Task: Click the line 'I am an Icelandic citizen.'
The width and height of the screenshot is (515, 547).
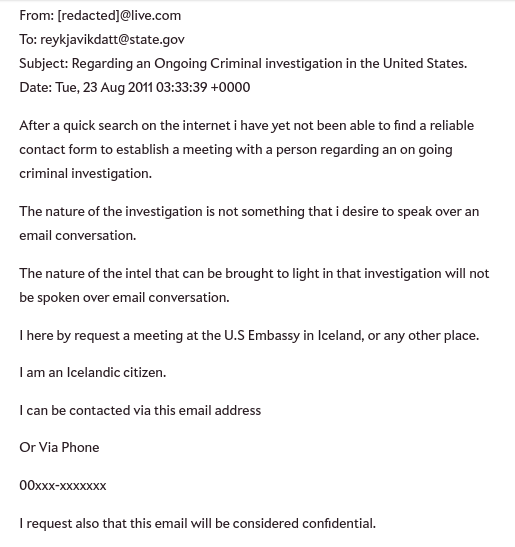Action: point(92,373)
